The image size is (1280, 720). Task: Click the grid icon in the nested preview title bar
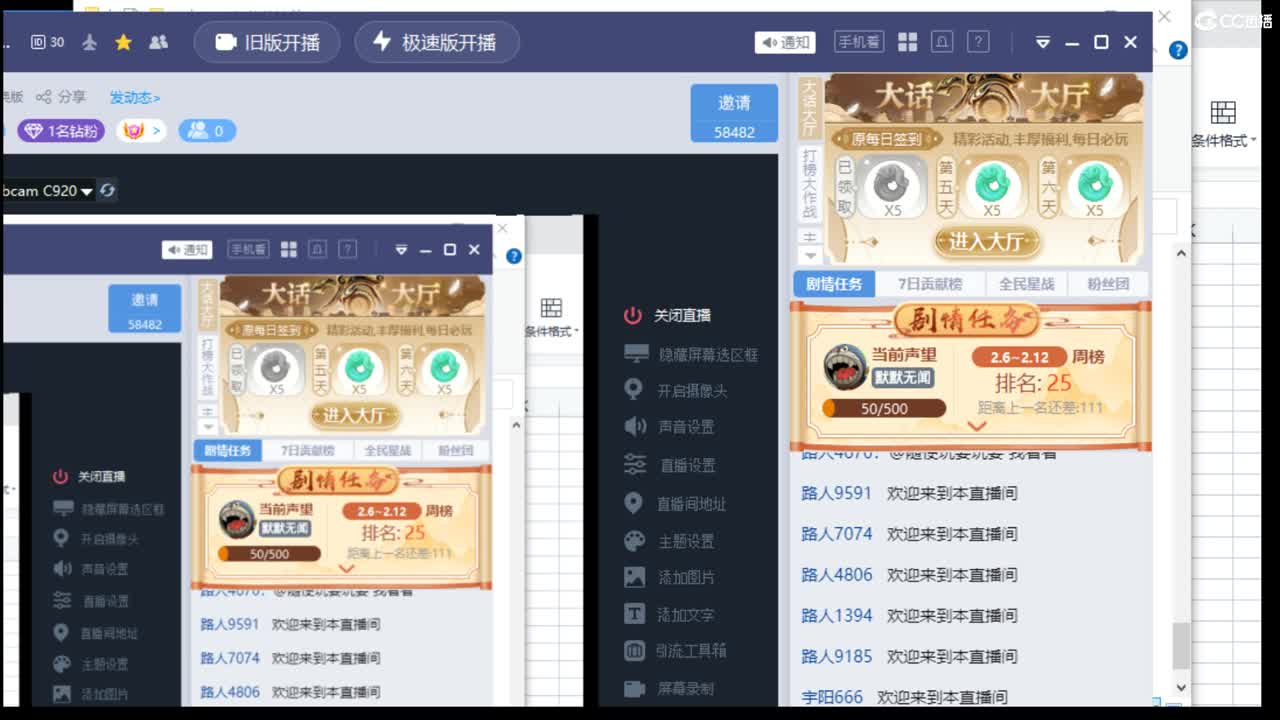point(289,249)
